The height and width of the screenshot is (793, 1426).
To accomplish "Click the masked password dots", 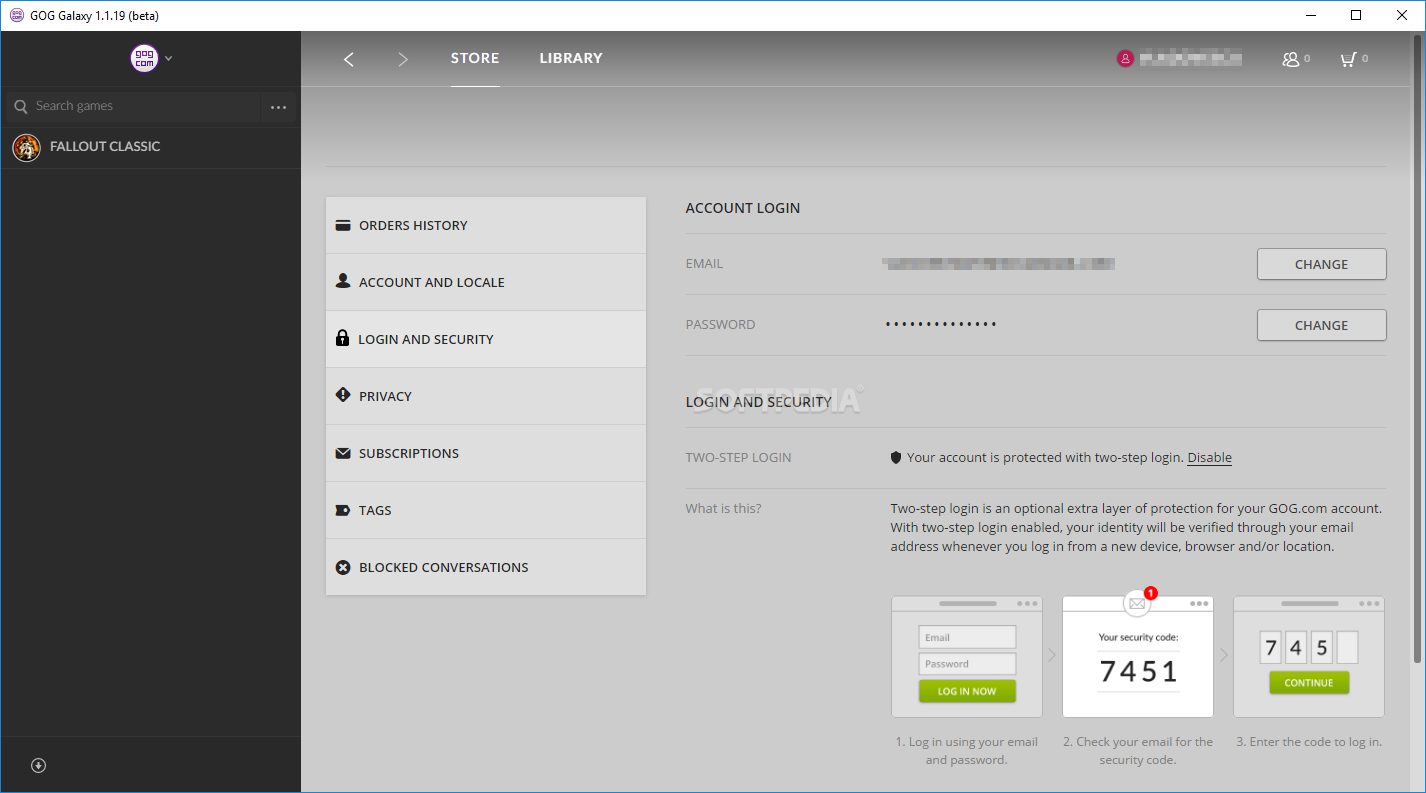I will 941,324.
